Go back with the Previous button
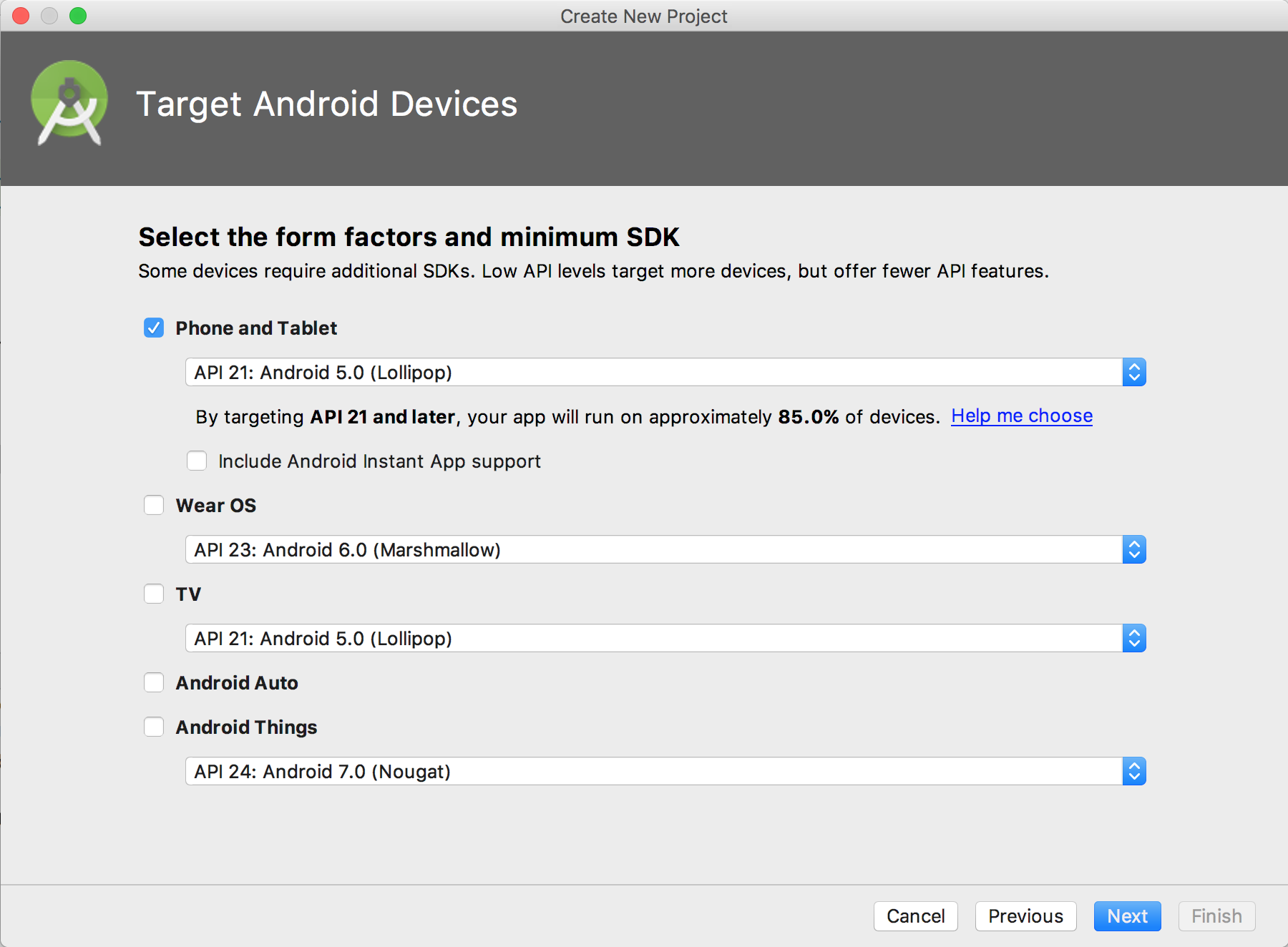This screenshot has width=1288, height=947. 1026,916
